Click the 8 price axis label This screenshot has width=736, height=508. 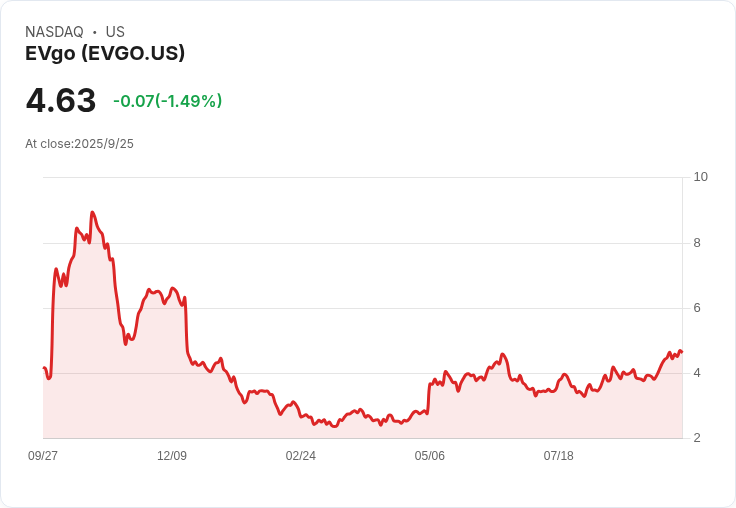click(x=697, y=243)
